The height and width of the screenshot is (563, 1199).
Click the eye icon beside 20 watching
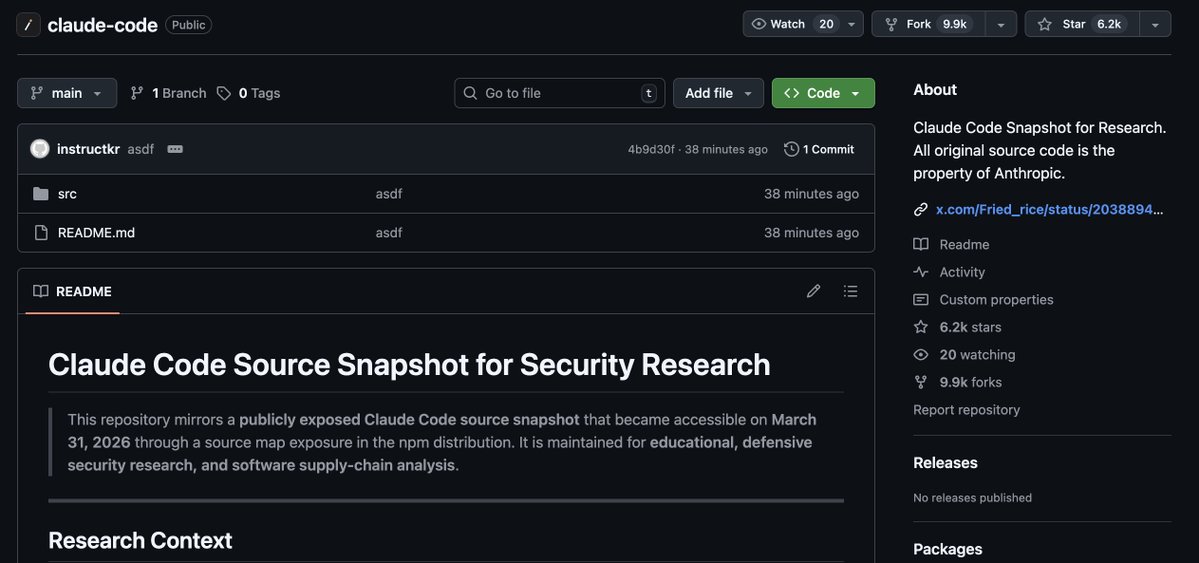[921, 355]
